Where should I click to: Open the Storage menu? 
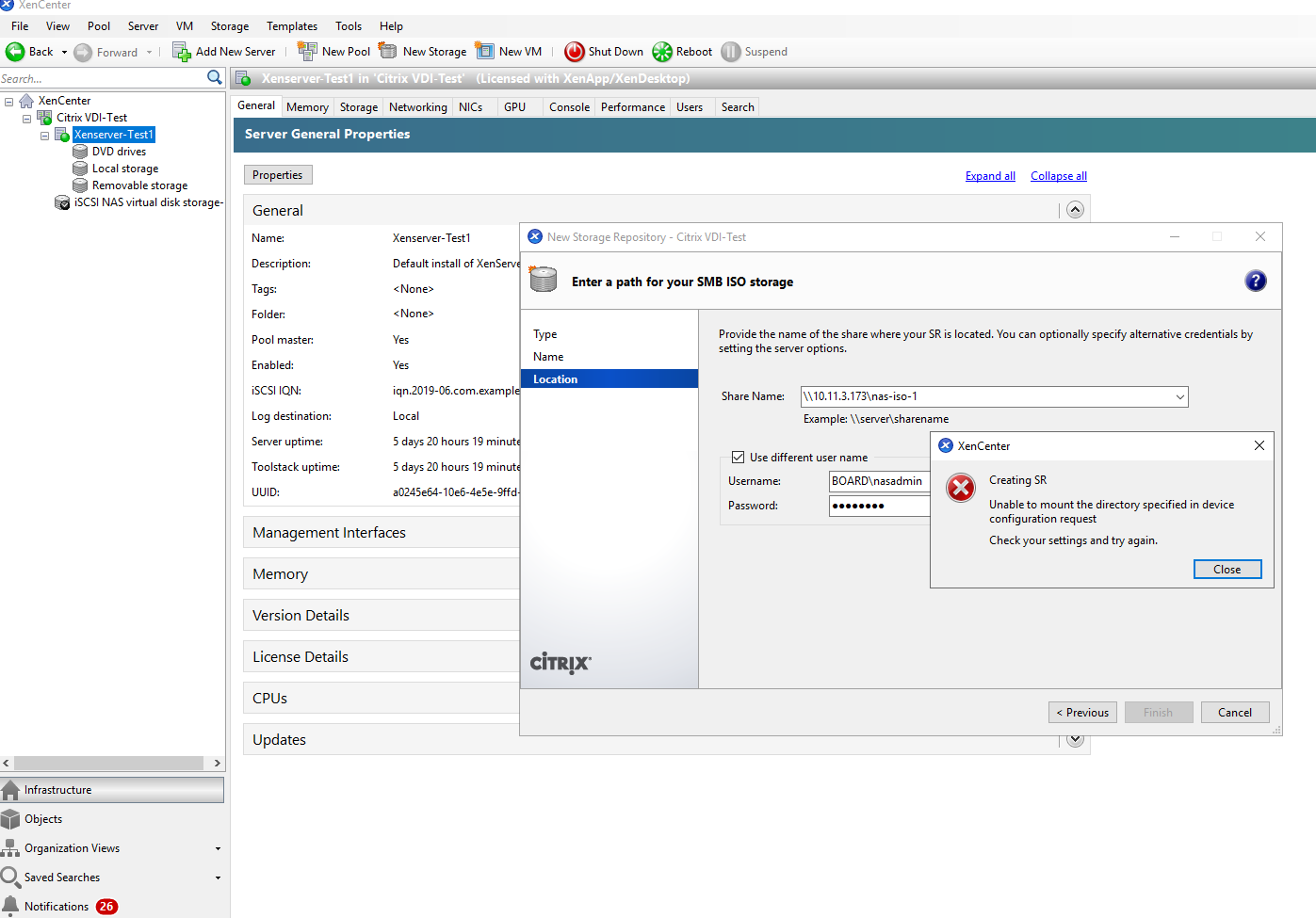pos(230,26)
